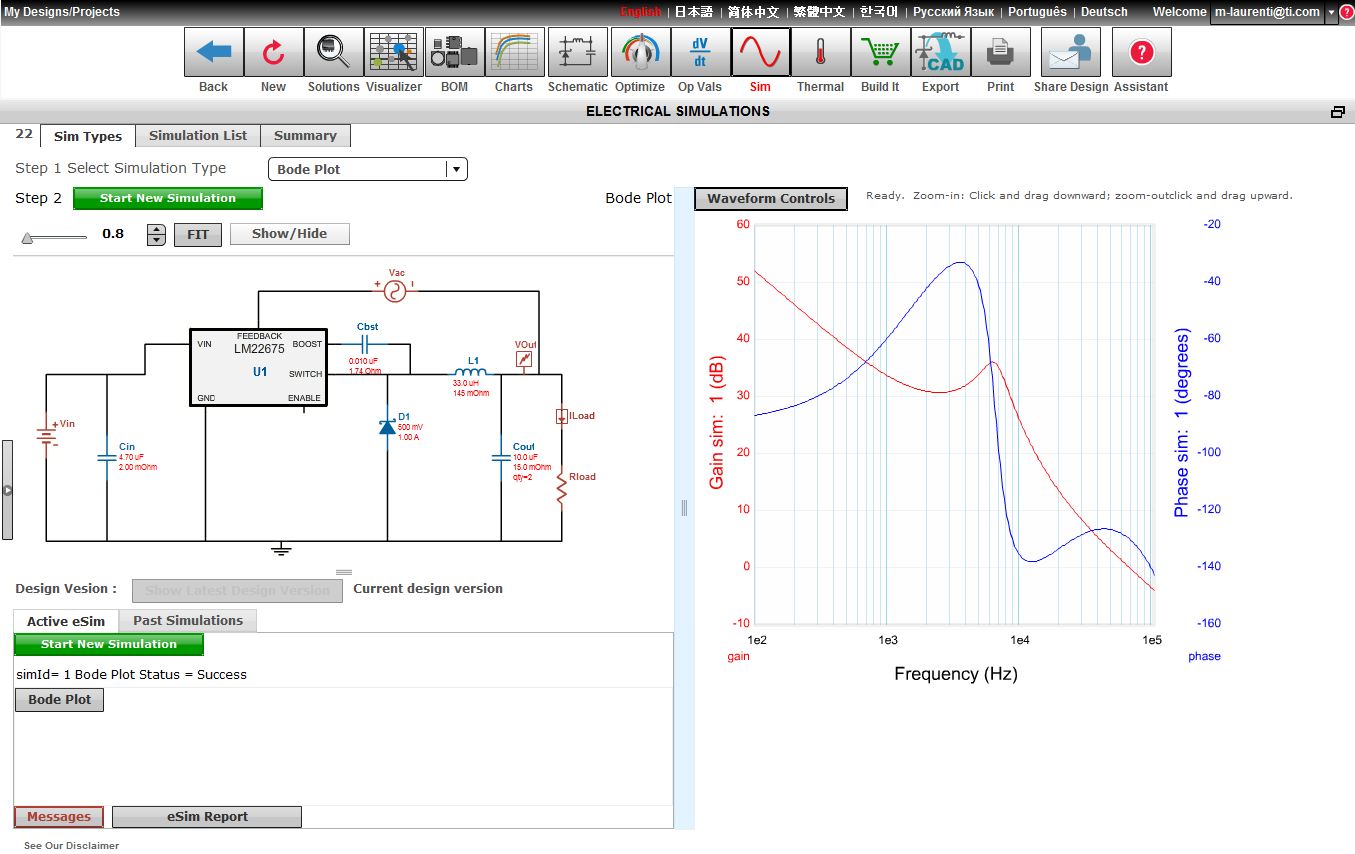Select the LM22675 U1 chip
1355x854 pixels.
pos(259,367)
